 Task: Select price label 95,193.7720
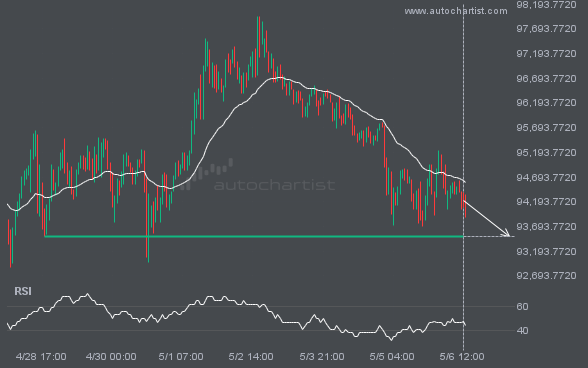click(546, 153)
